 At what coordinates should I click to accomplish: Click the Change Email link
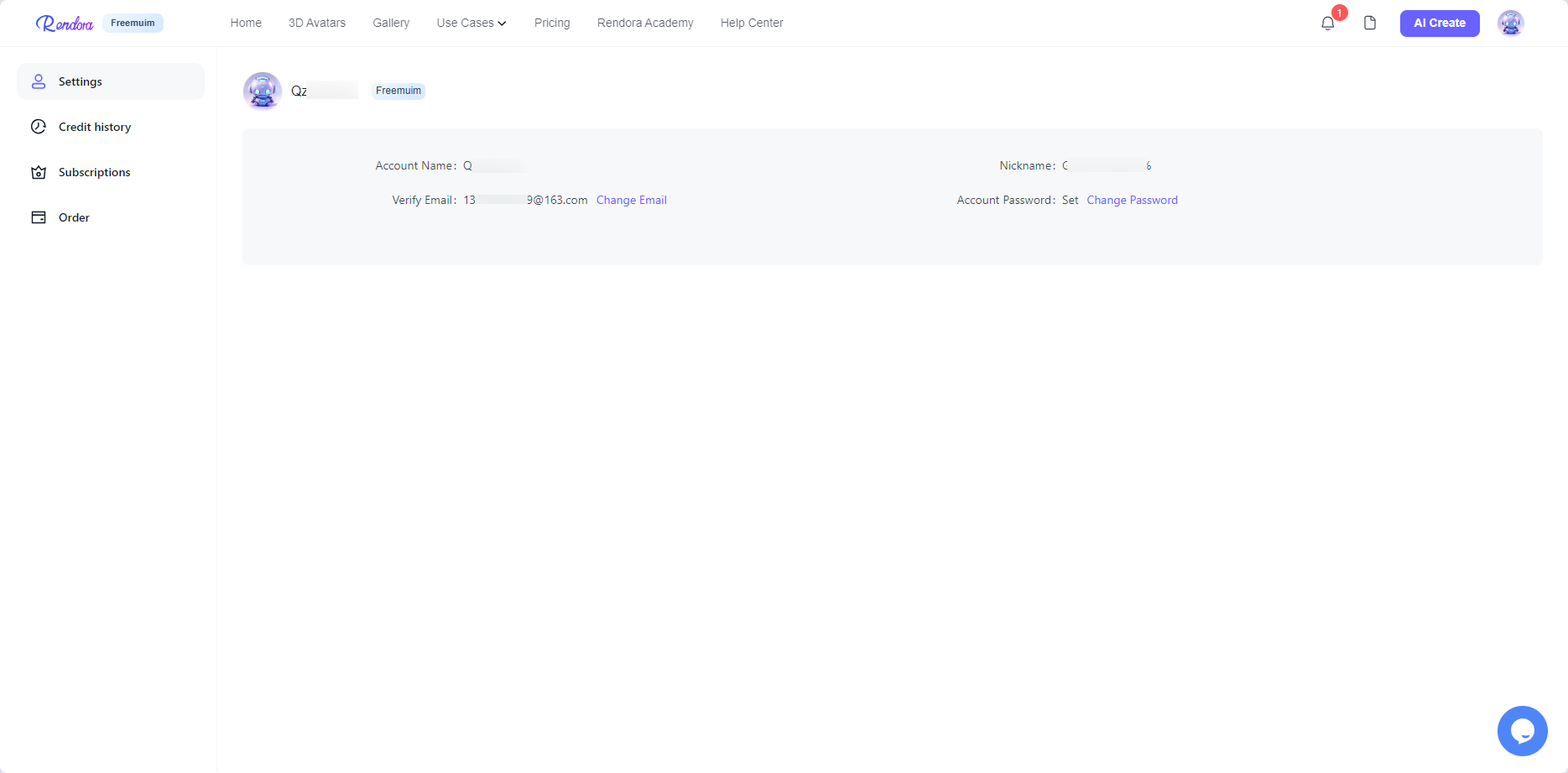[631, 200]
